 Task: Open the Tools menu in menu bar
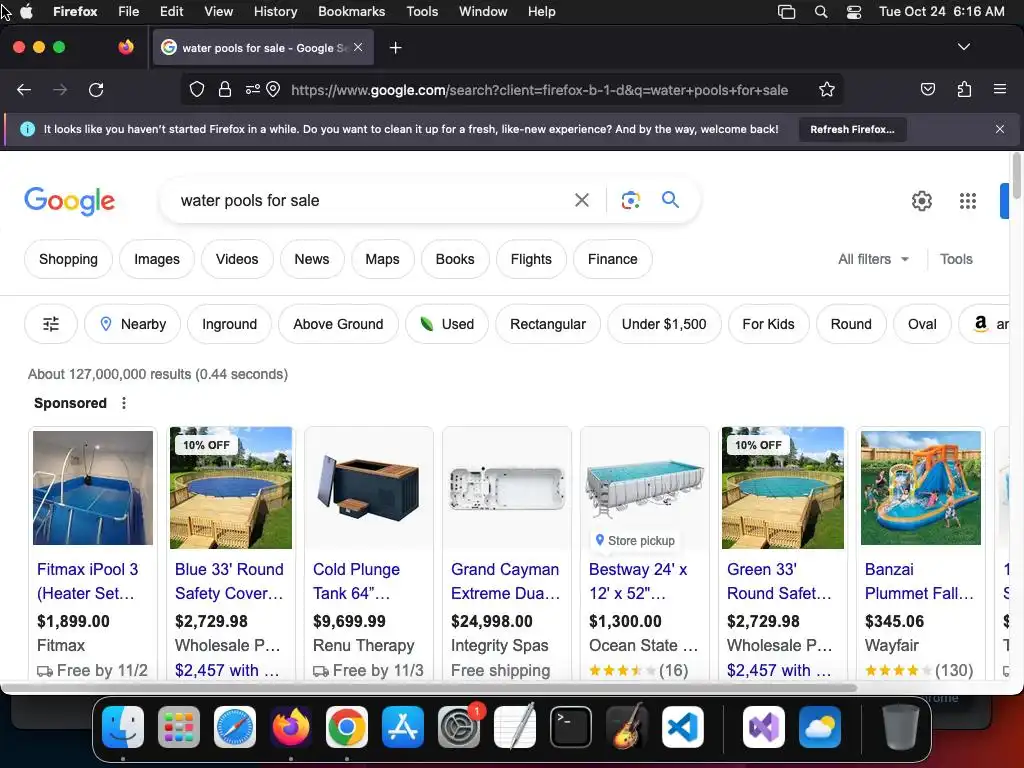(x=422, y=11)
